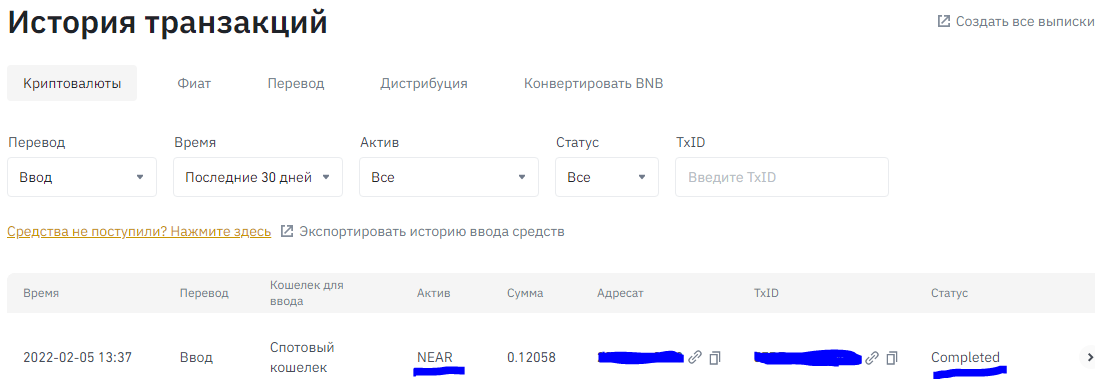The height and width of the screenshot is (379, 1101).
Task: Switch to the Фиат tab
Action: (195, 84)
